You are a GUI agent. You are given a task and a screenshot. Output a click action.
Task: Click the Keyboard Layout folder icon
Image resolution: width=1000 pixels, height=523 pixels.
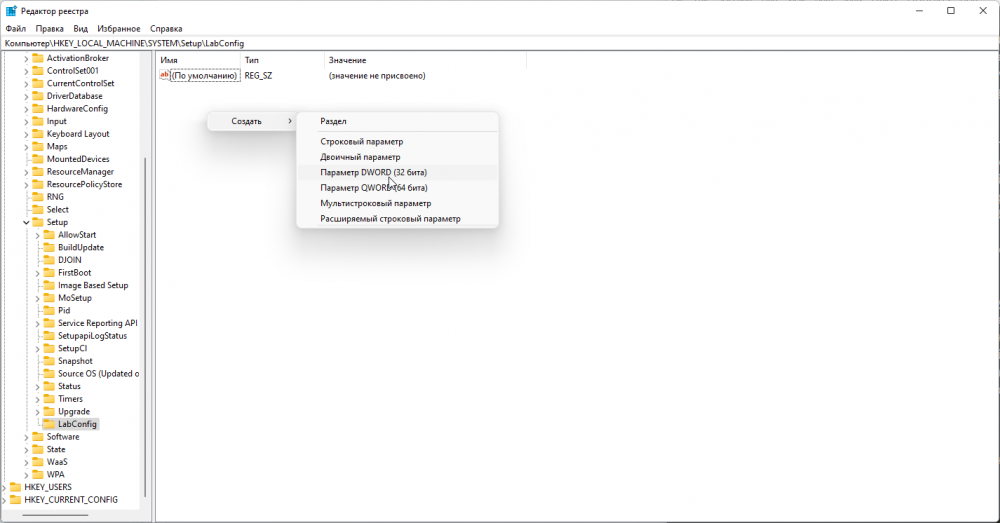pyautogui.click(x=38, y=134)
